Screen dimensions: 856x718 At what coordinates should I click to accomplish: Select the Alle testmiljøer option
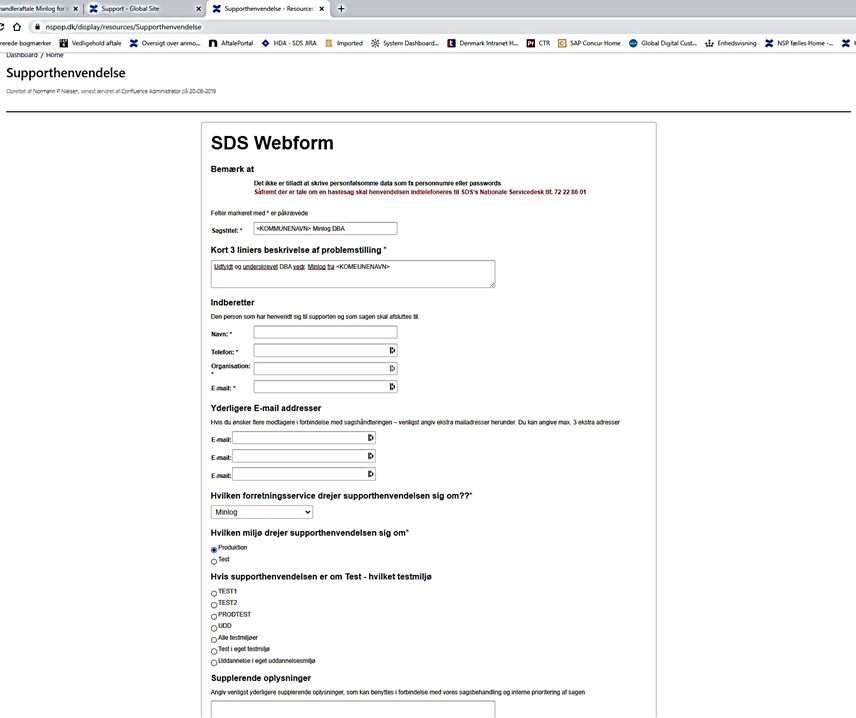pyautogui.click(x=214, y=639)
